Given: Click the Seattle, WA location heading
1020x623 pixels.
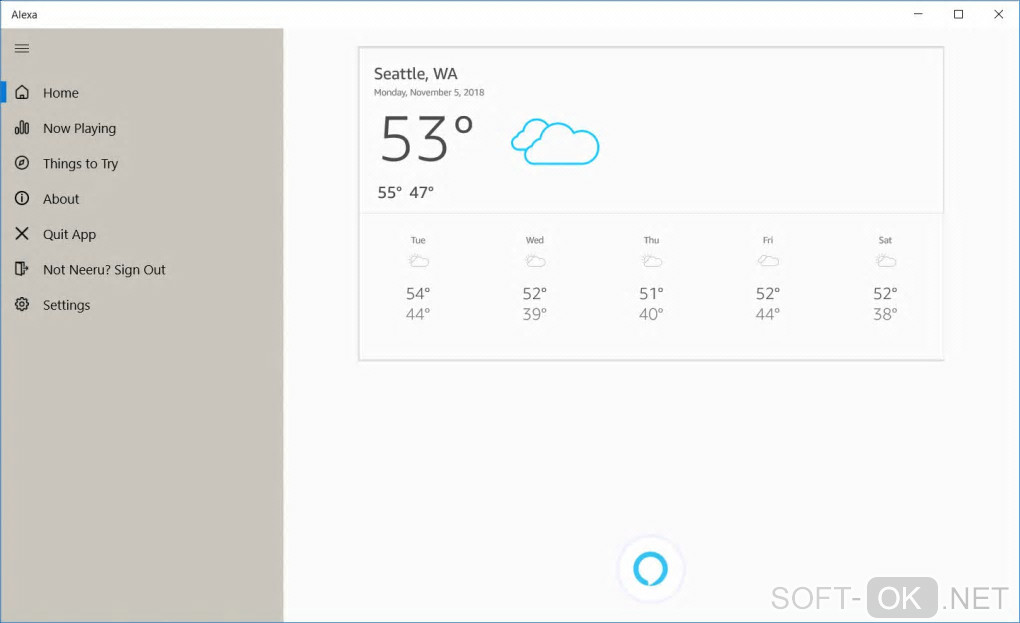Looking at the screenshot, I should (x=416, y=73).
